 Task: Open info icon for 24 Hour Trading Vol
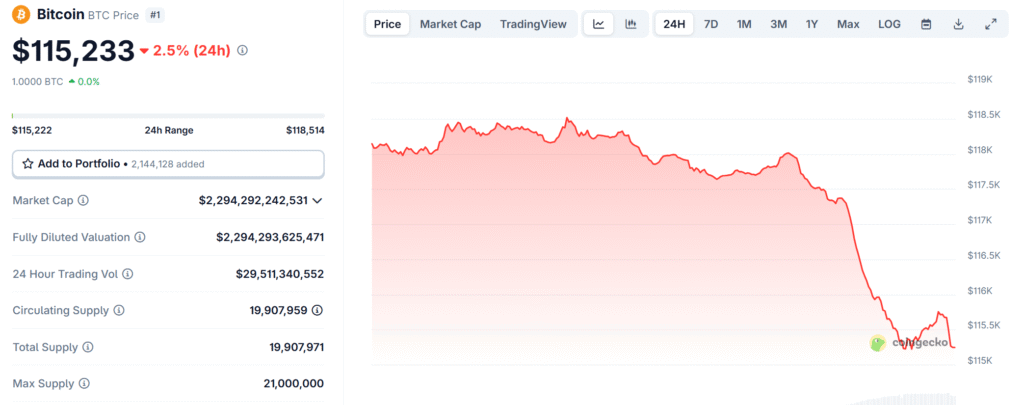(x=127, y=274)
